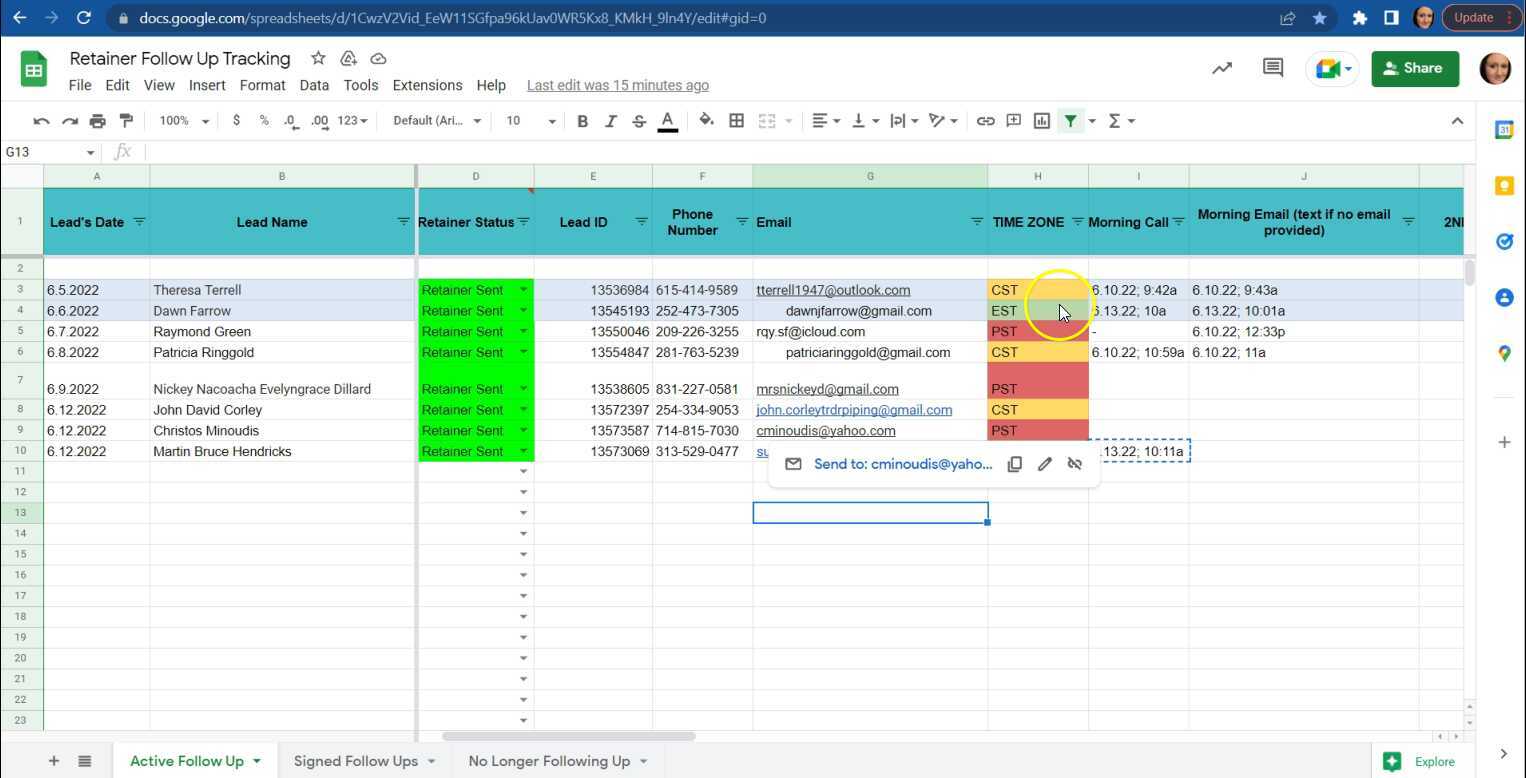Open comment history icon

pos(1272,68)
